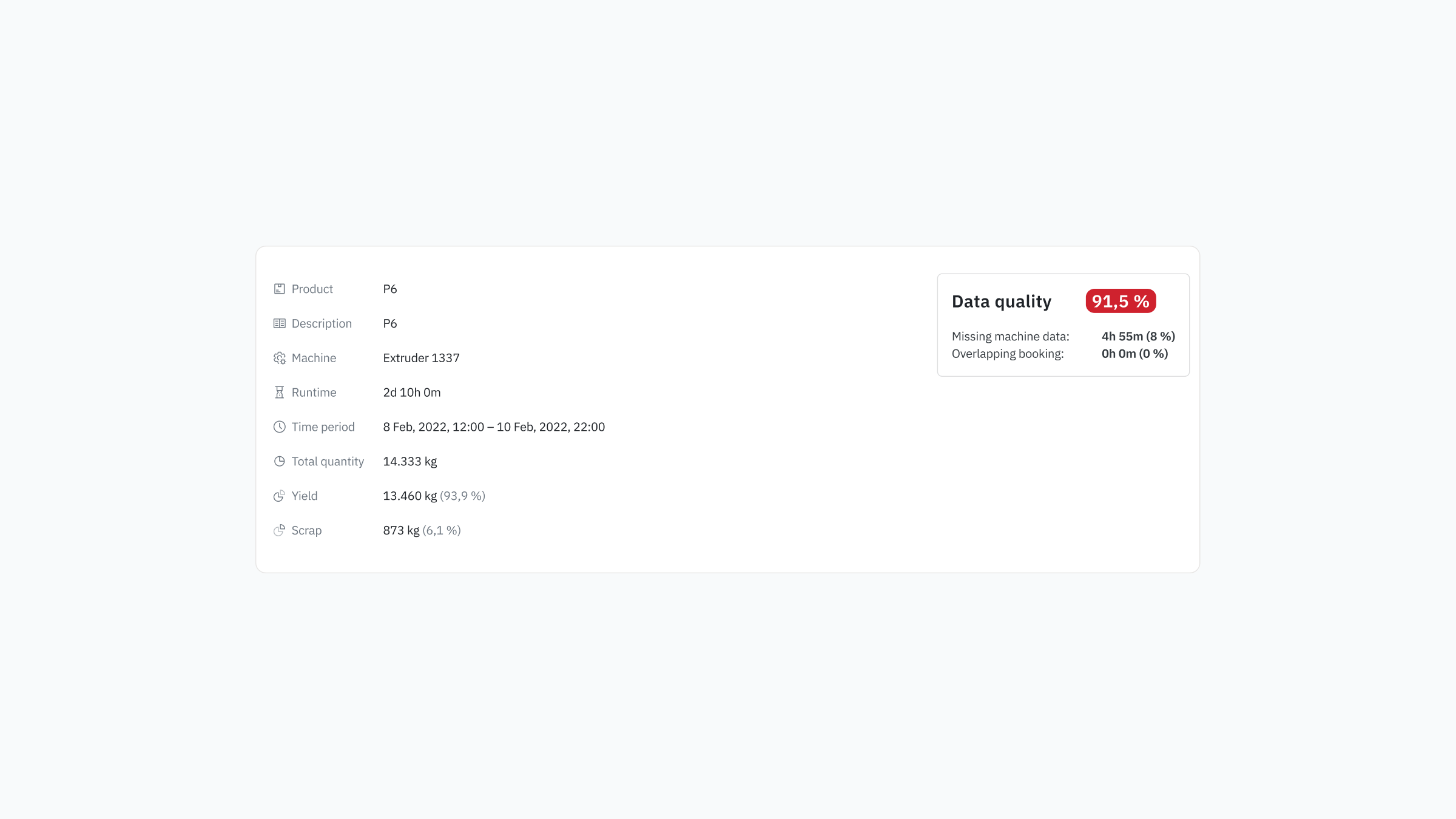Select the 0h 0m (0 %) value
Screen dimensions: 1456x819
pos(1134,354)
